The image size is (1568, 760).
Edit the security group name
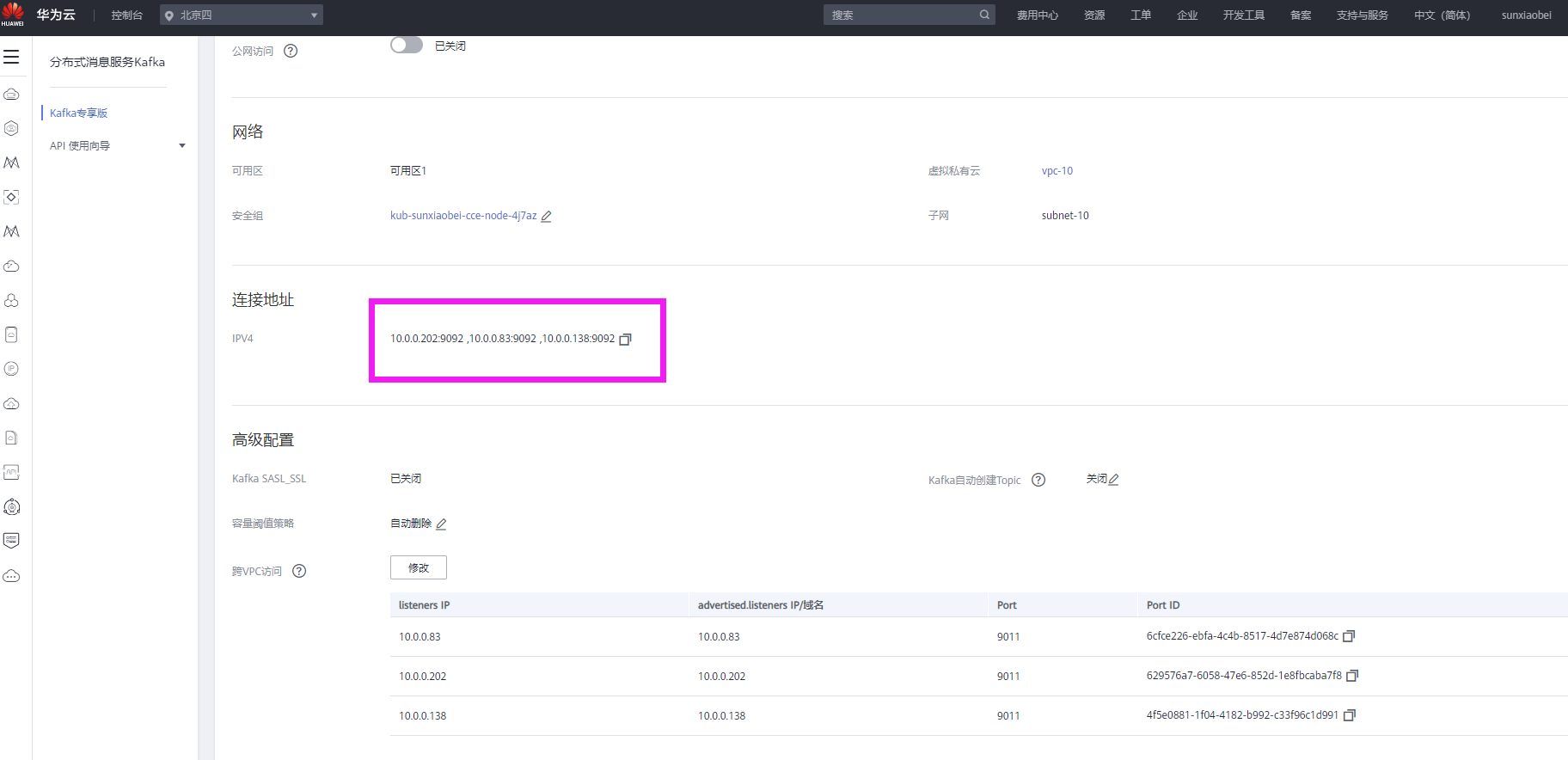tap(546, 216)
